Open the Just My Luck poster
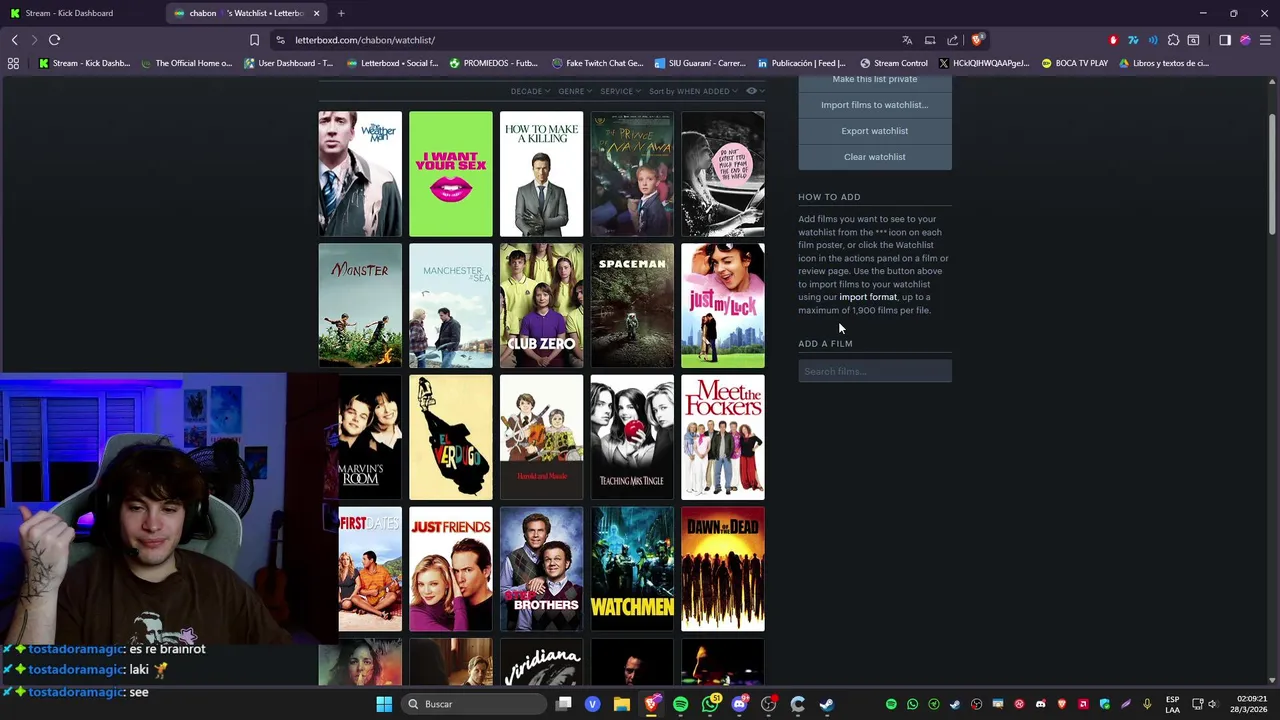 tap(723, 306)
